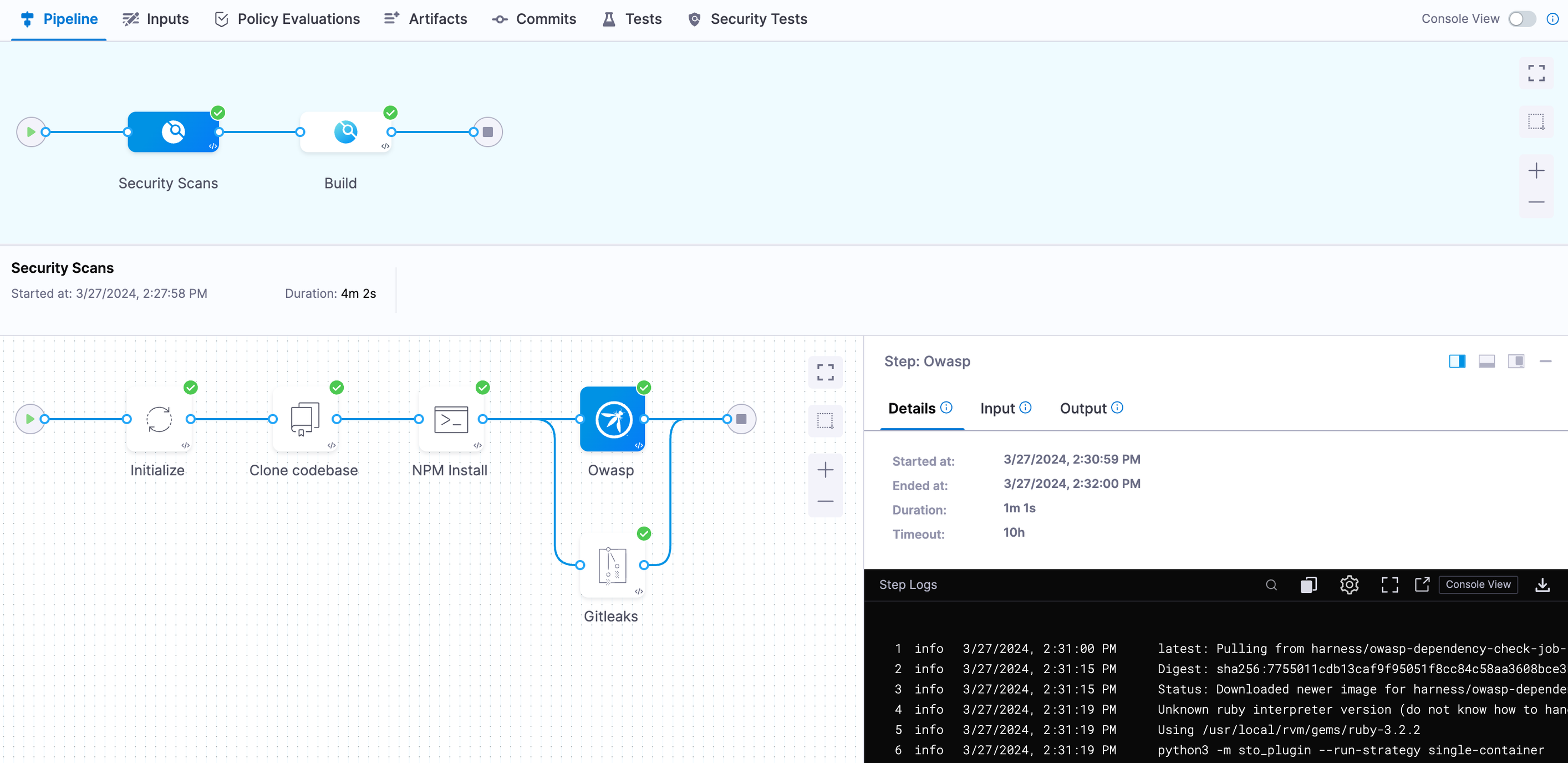Click the NPM Install step icon
1568x763 pixels.
(x=450, y=419)
